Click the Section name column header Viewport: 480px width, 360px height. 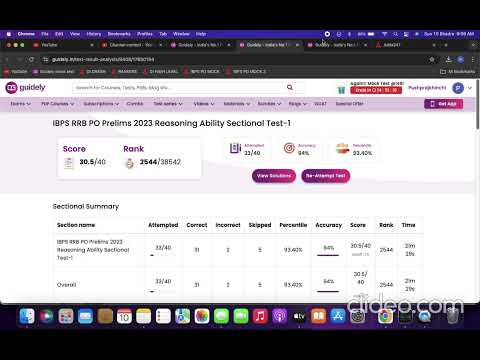(76, 225)
